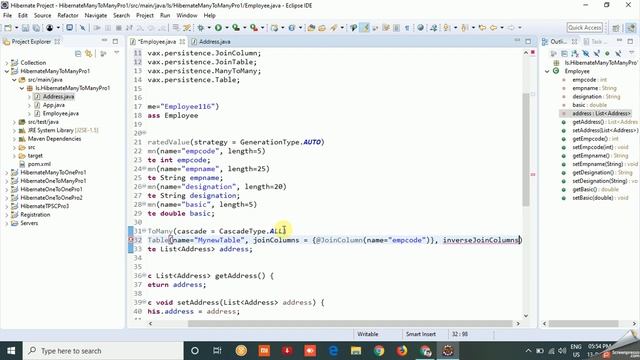Toggle Link with Editor in Project Explorer

(x=88, y=53)
